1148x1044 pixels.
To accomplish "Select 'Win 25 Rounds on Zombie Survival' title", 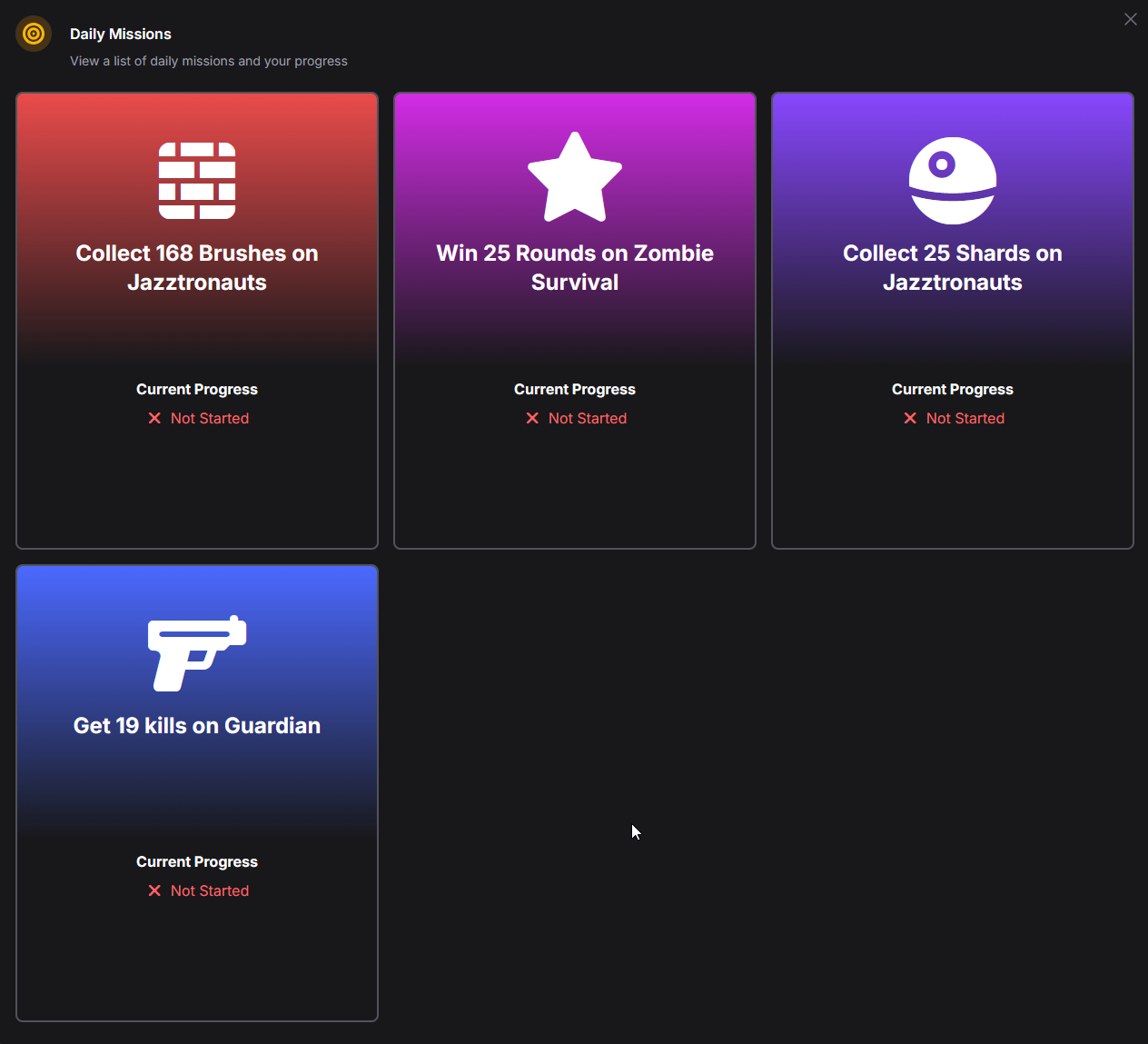I will point(575,267).
